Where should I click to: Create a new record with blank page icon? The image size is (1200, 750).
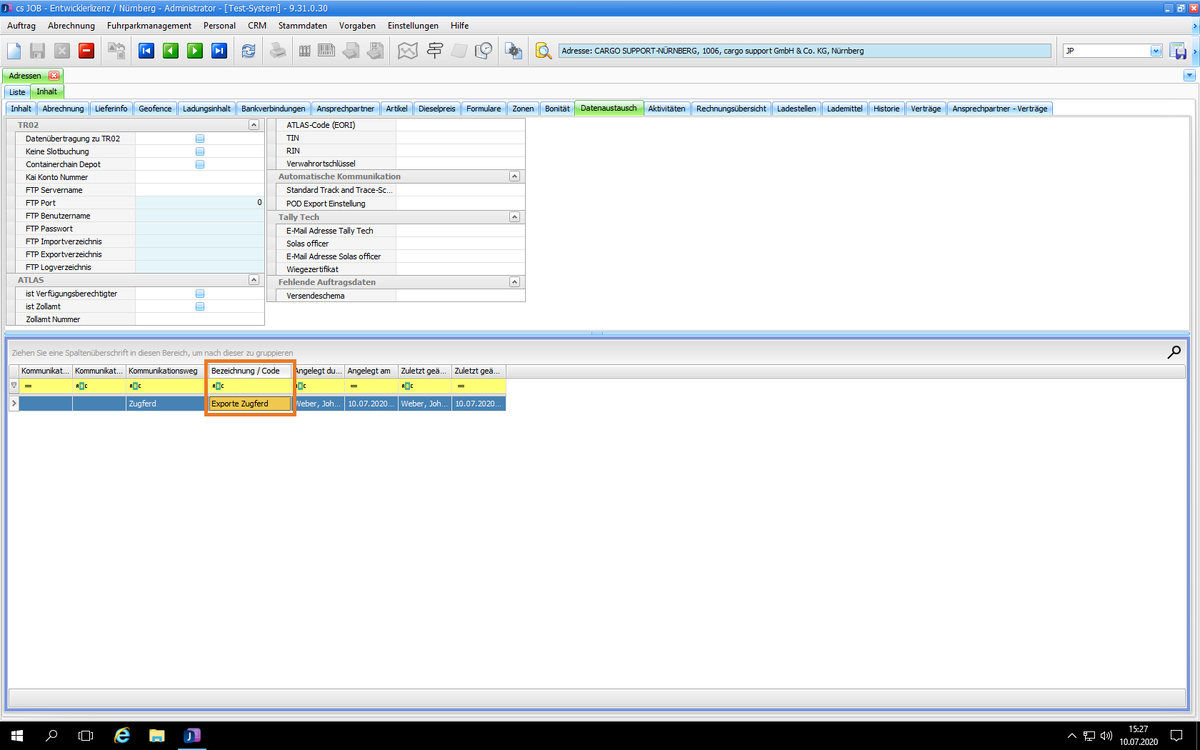[14, 51]
